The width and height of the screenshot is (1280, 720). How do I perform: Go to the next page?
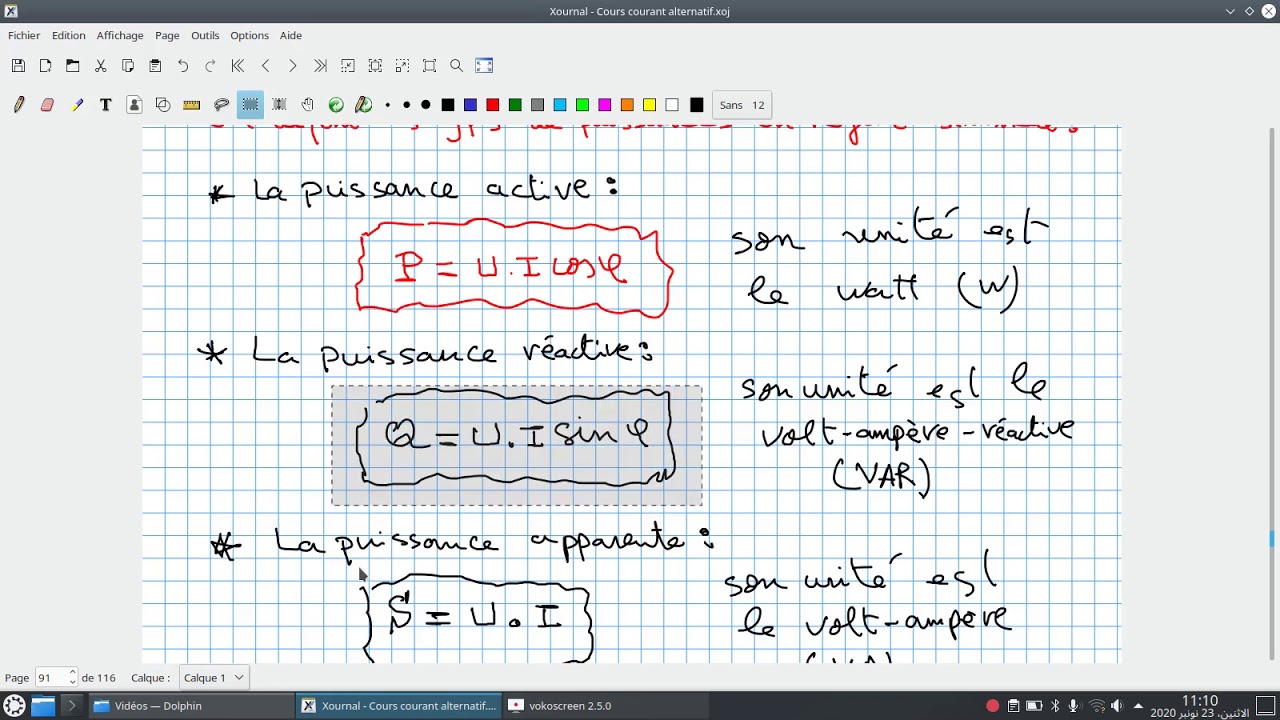[x=292, y=66]
